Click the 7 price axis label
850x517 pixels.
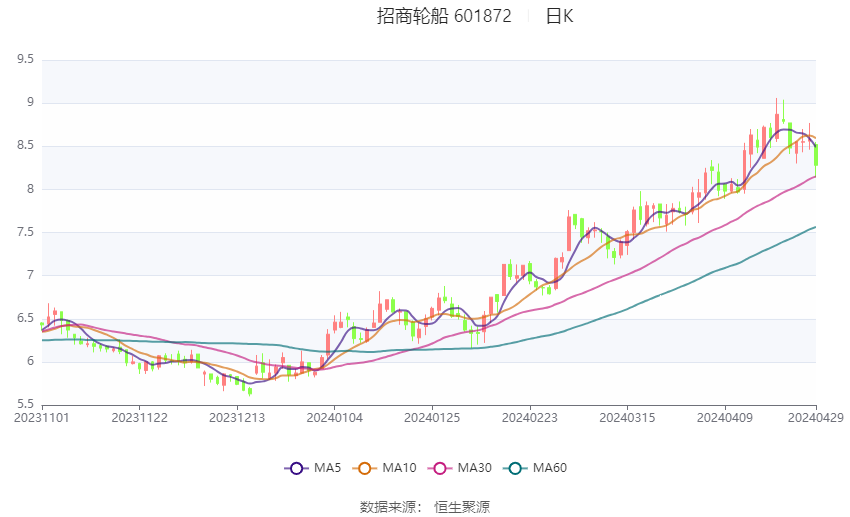pyautogui.click(x=30, y=275)
